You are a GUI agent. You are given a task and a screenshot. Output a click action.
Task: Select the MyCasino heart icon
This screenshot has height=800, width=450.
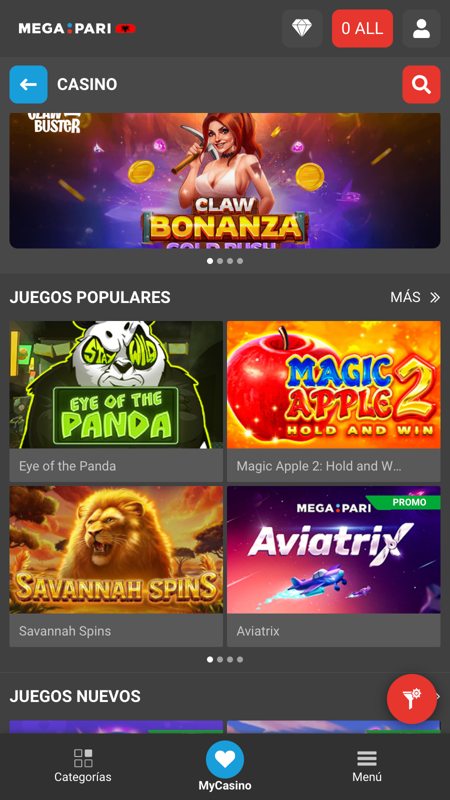(225, 760)
